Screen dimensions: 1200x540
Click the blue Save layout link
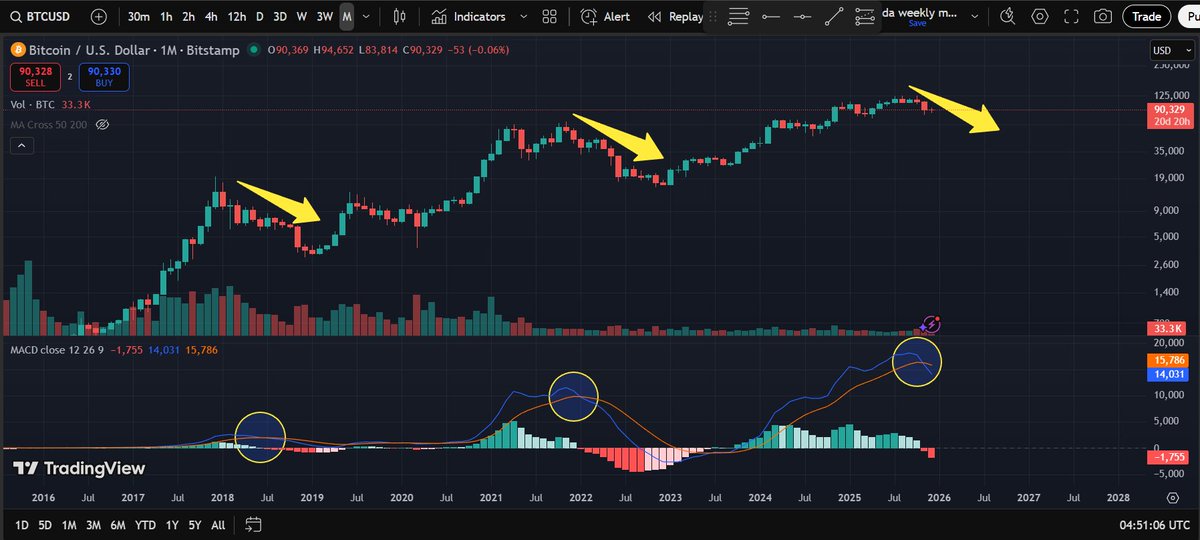tap(917, 23)
